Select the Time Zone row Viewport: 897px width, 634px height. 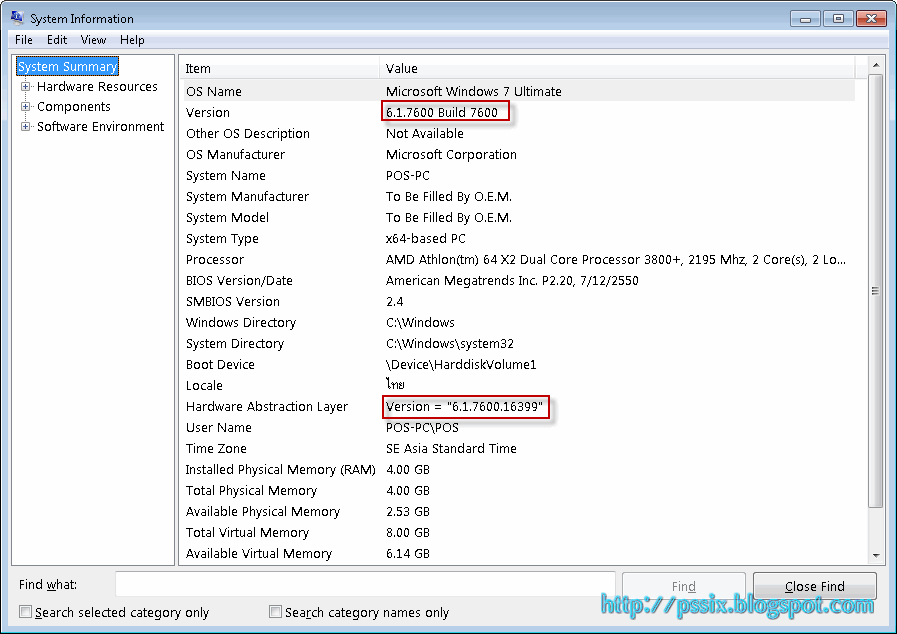[518, 449]
